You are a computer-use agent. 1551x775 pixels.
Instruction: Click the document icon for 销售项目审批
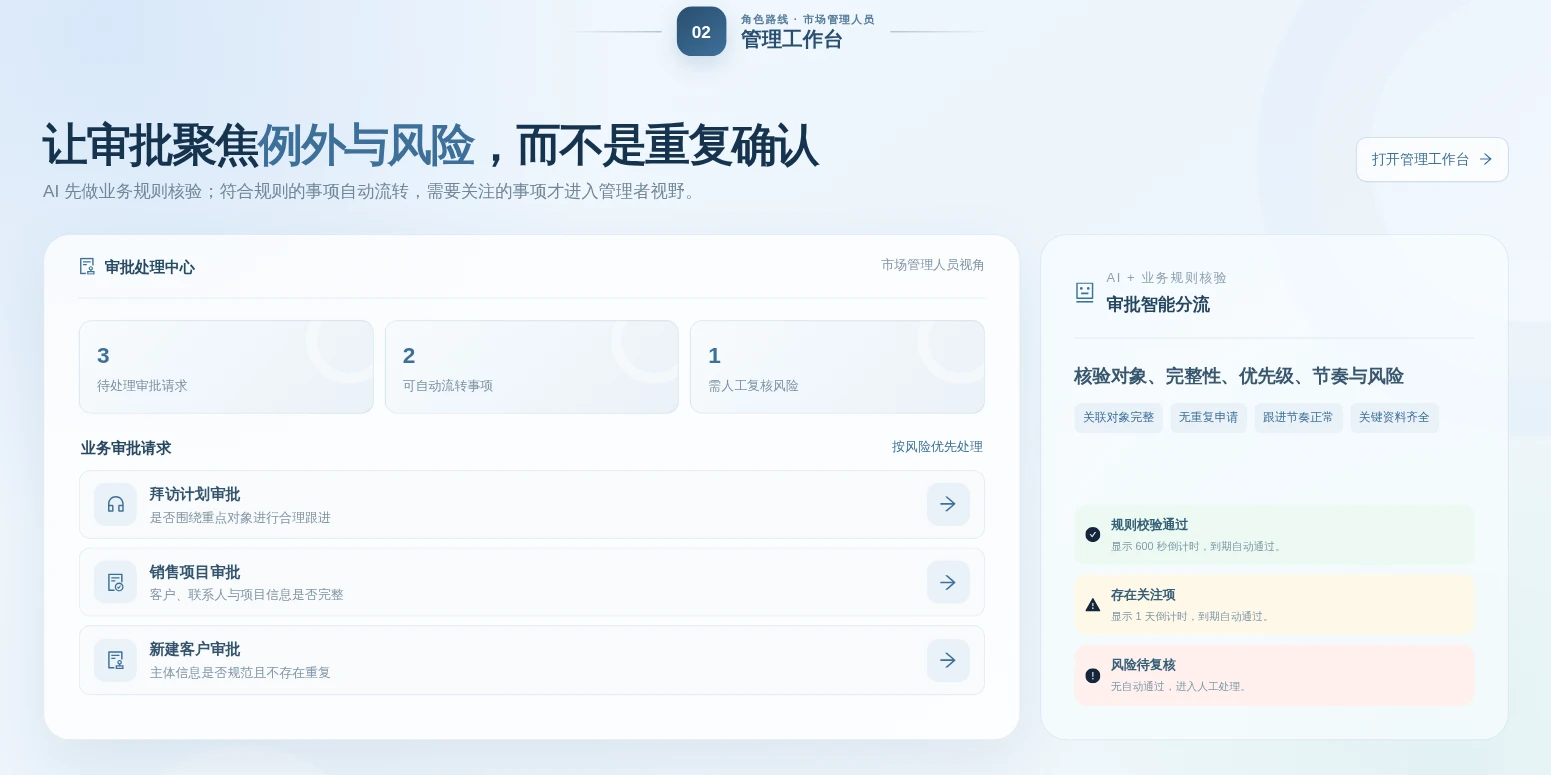(115, 582)
